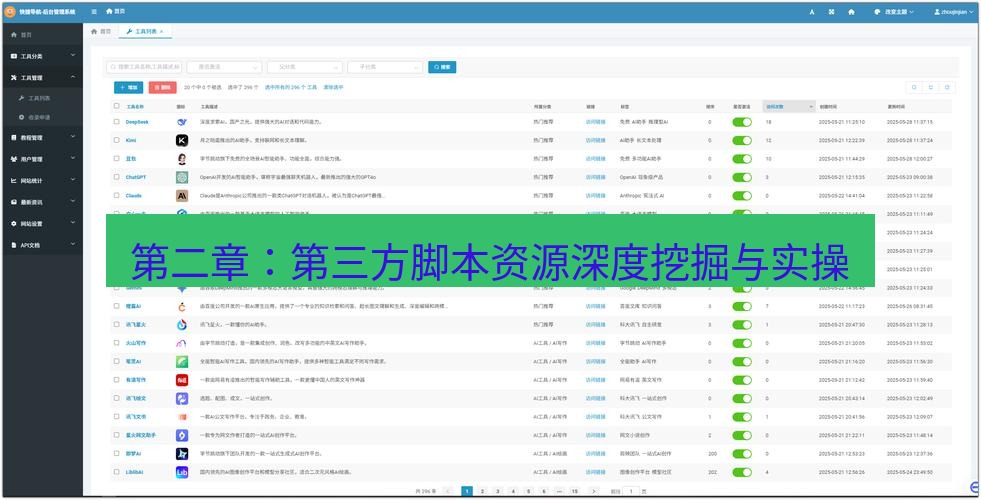Viewport: 981px width, 500px height.
Task: Click the 火山写作 arch logo
Action: click(181, 343)
